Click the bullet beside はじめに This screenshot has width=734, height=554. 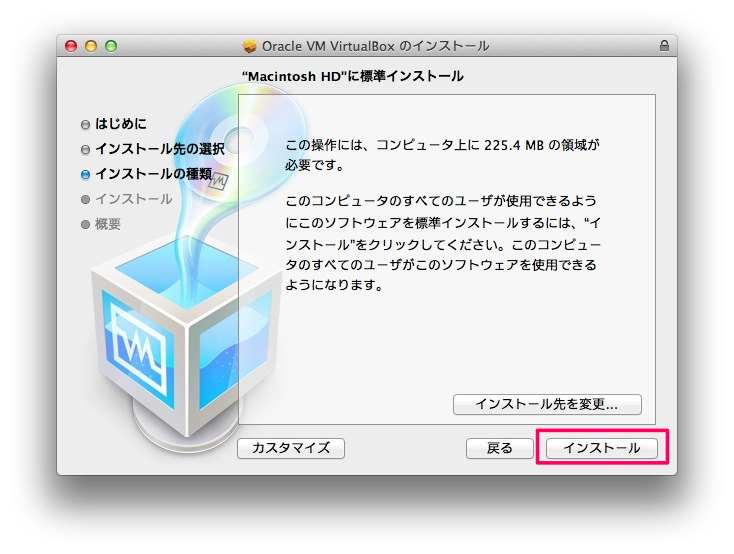pyautogui.click(x=85, y=125)
